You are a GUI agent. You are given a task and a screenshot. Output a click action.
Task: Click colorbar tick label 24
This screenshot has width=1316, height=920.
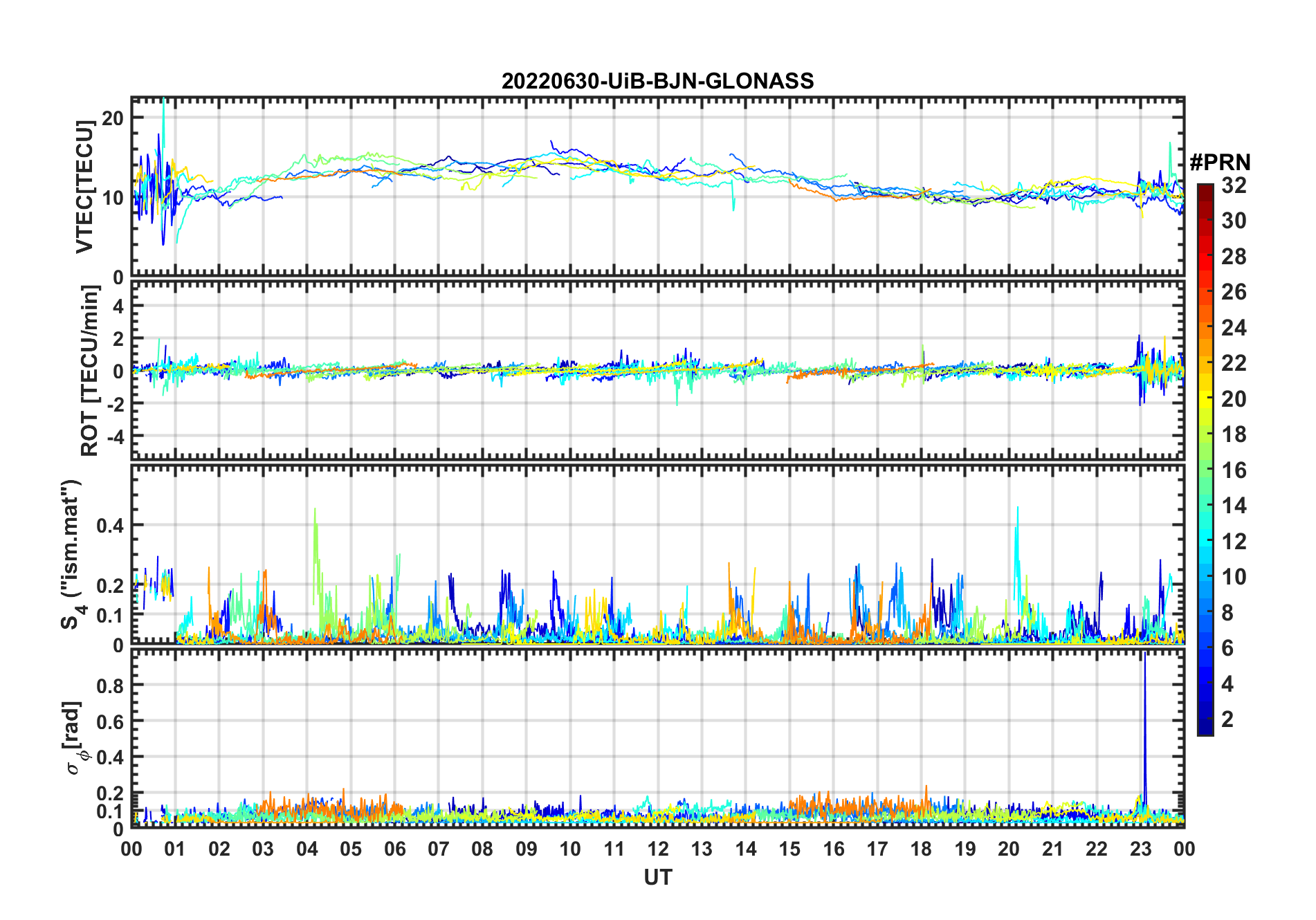tap(1234, 327)
